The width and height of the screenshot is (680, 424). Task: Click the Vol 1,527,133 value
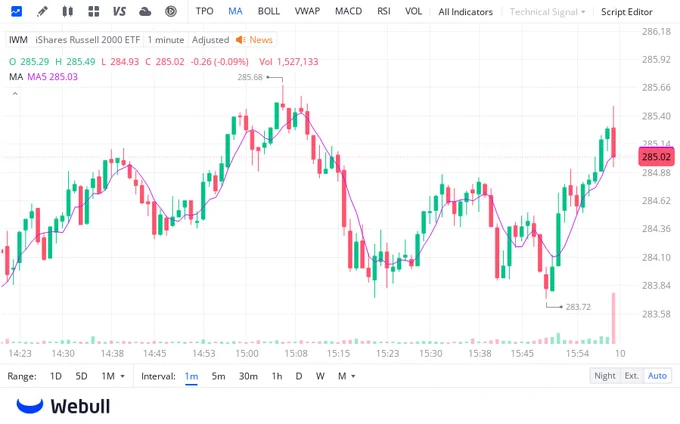click(x=289, y=62)
